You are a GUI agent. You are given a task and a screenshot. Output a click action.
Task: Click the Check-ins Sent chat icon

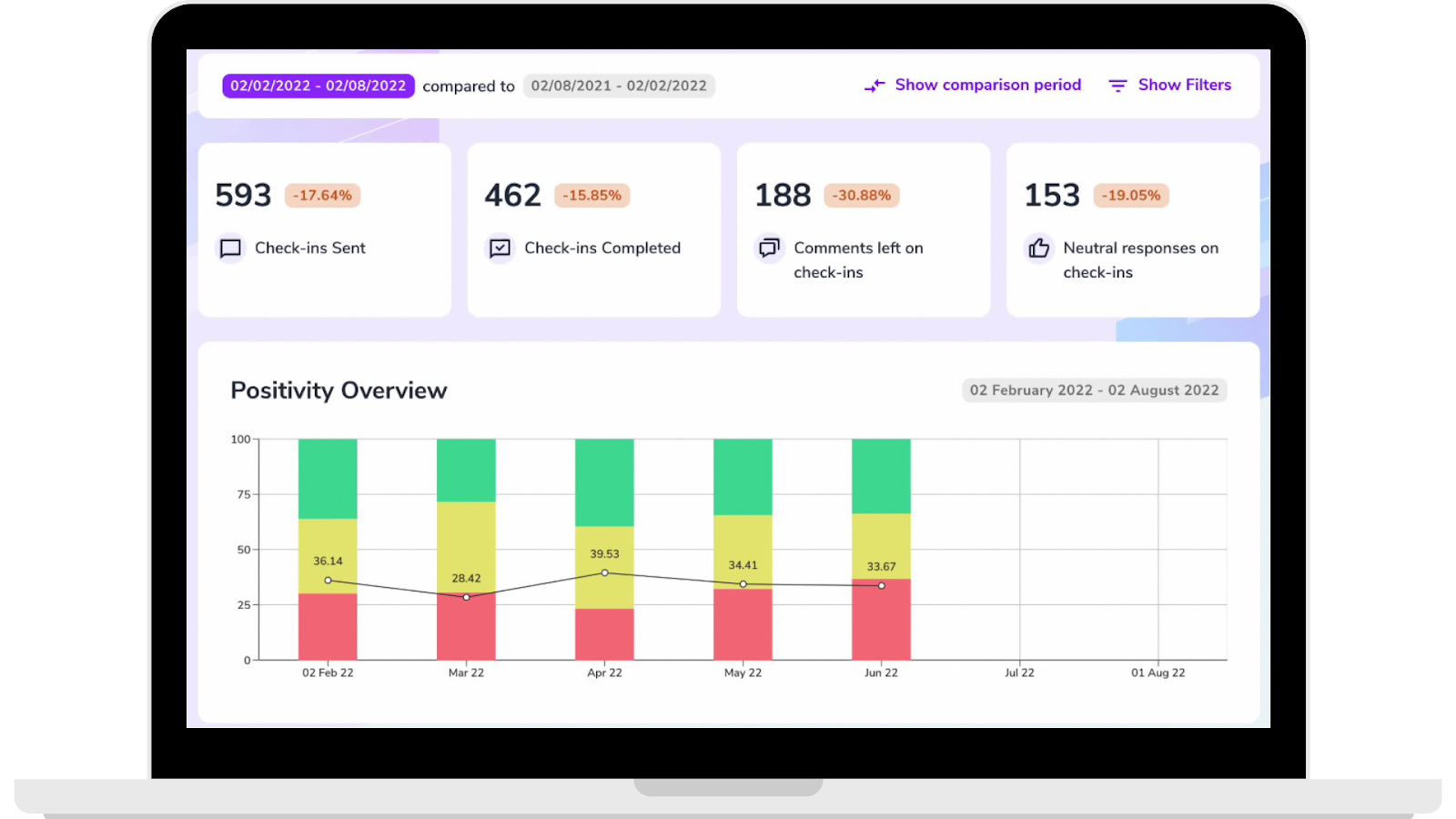(230, 248)
